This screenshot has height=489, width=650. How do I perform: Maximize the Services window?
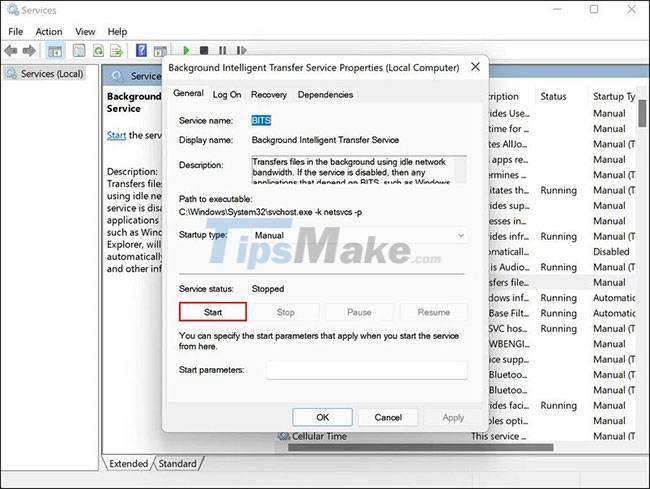click(x=594, y=9)
